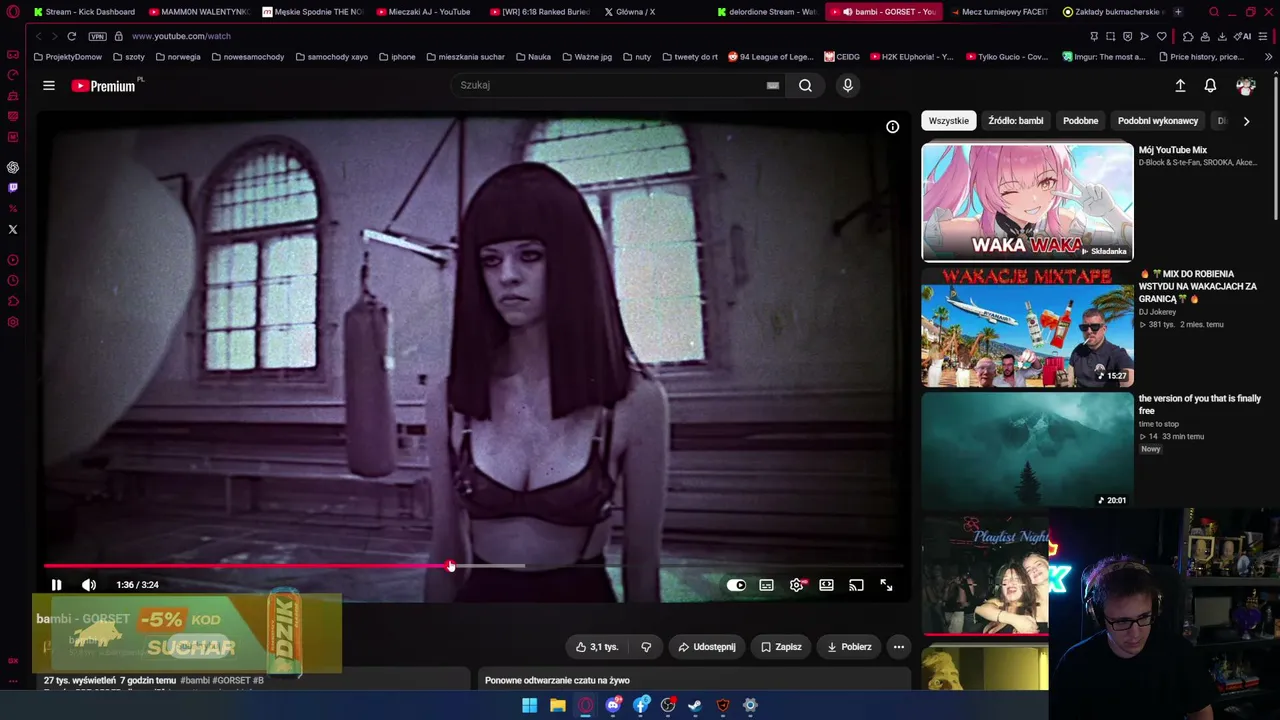The width and height of the screenshot is (1280, 720).
Task: Switch to theater mode view
Action: [x=826, y=585]
